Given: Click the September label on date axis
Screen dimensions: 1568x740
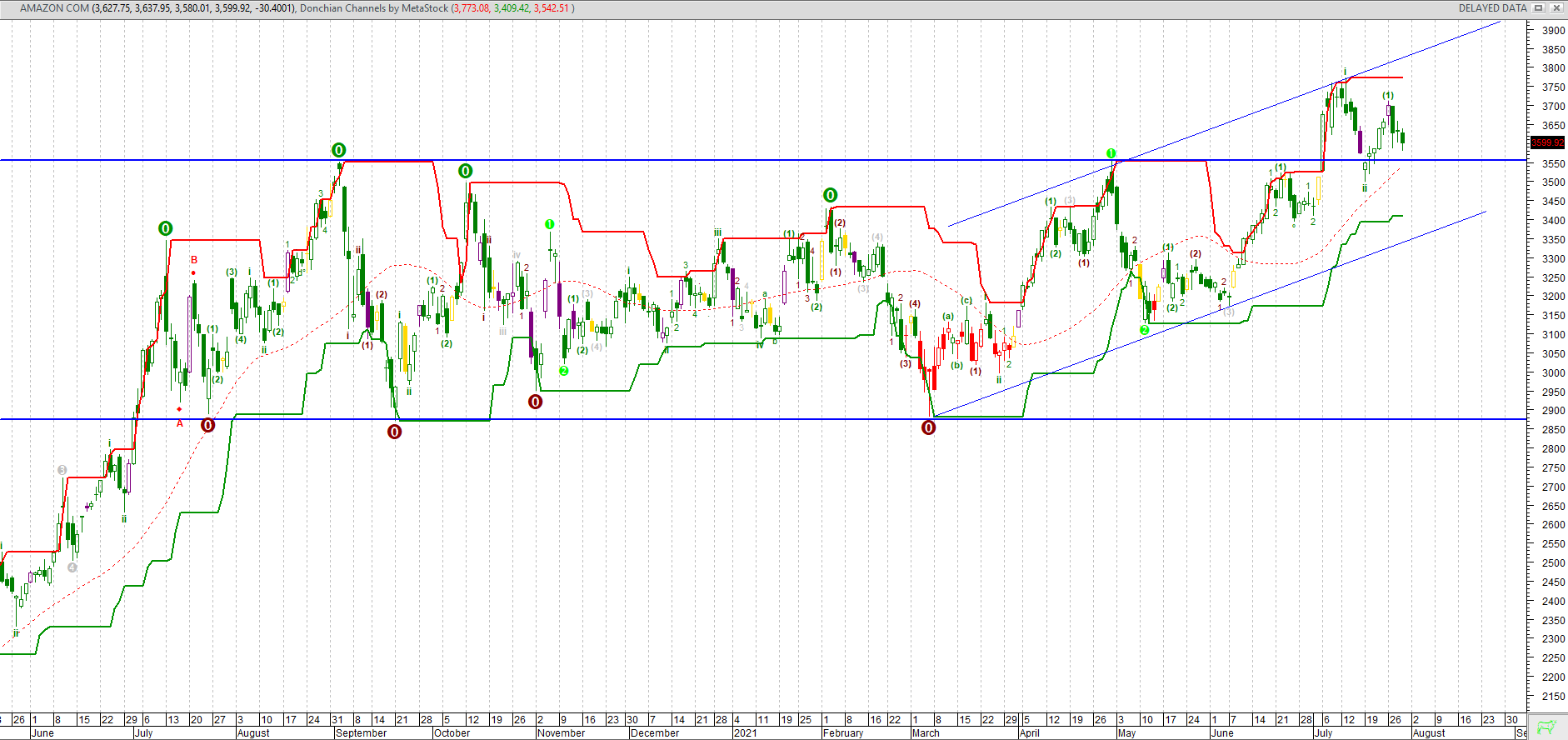Looking at the screenshot, I should pyautogui.click(x=361, y=733).
